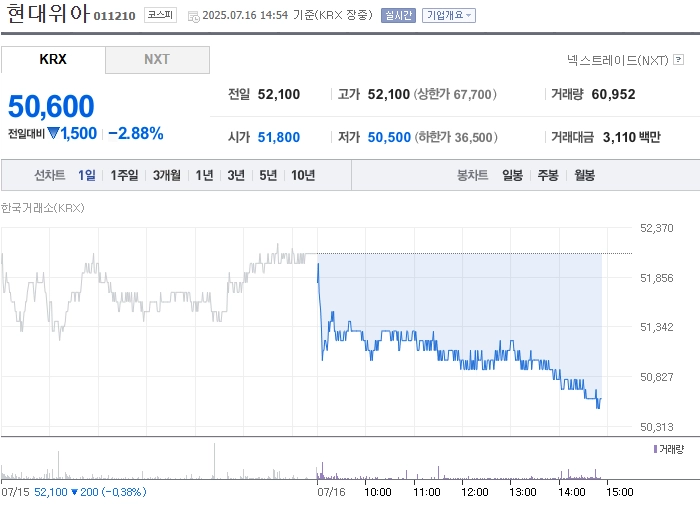Open the 기업개요 dropdown

pyautogui.click(x=449, y=16)
